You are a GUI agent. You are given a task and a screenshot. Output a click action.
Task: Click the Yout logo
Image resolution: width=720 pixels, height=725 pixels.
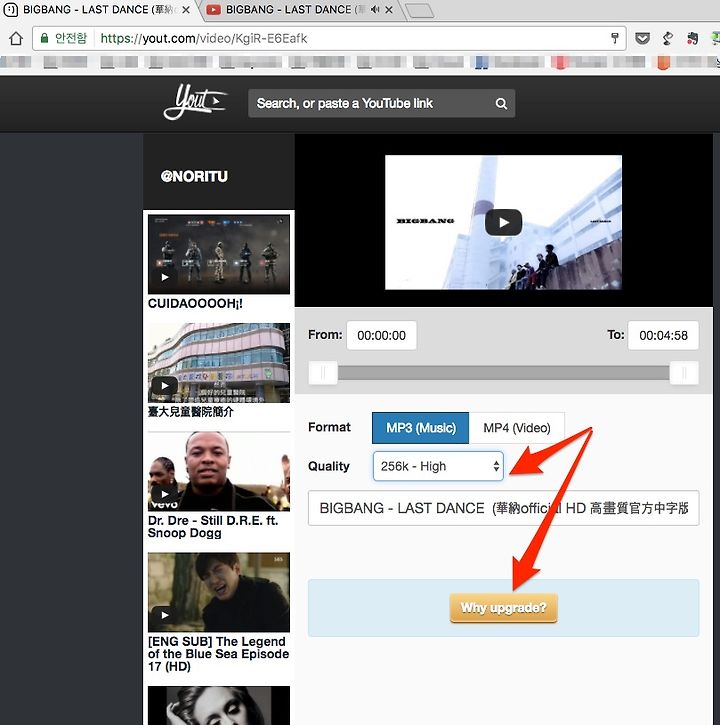[x=195, y=102]
